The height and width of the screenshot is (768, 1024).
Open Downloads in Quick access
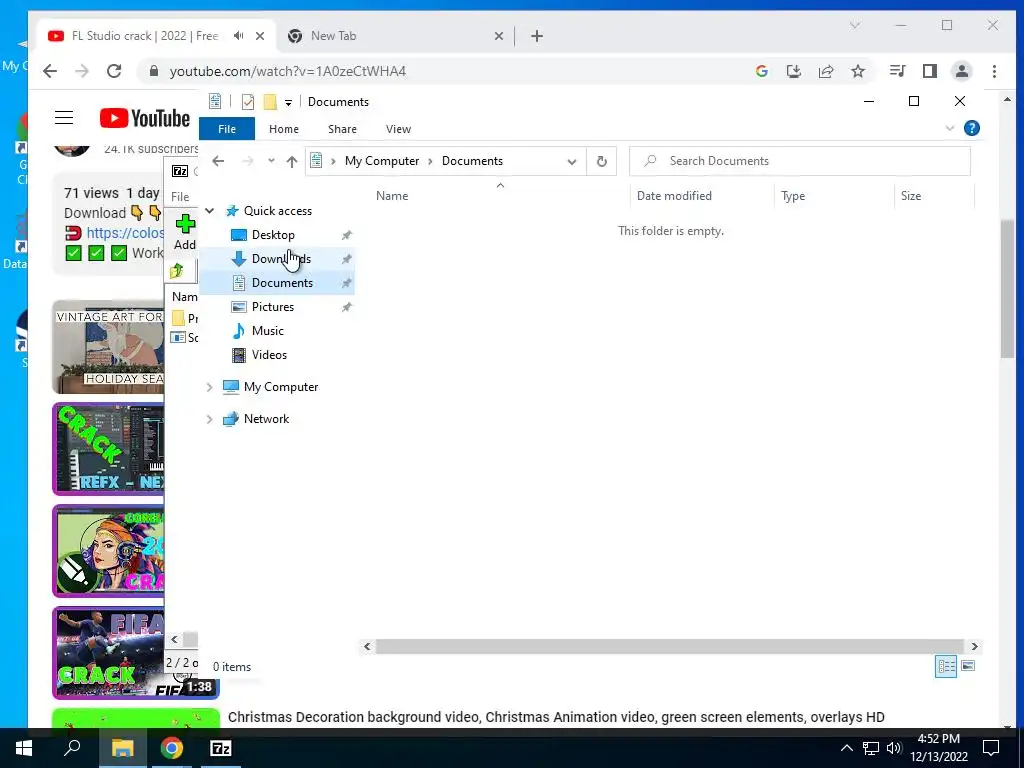pyautogui.click(x=281, y=259)
